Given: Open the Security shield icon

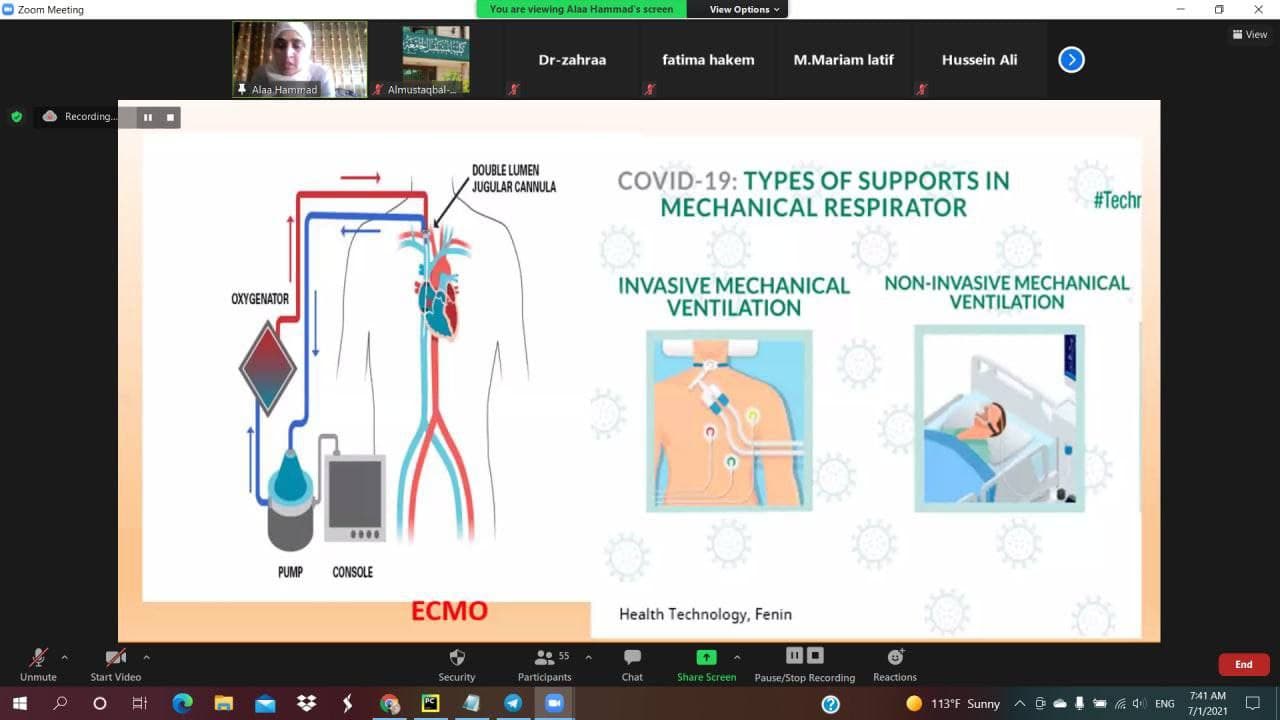Looking at the screenshot, I should pos(457,658).
